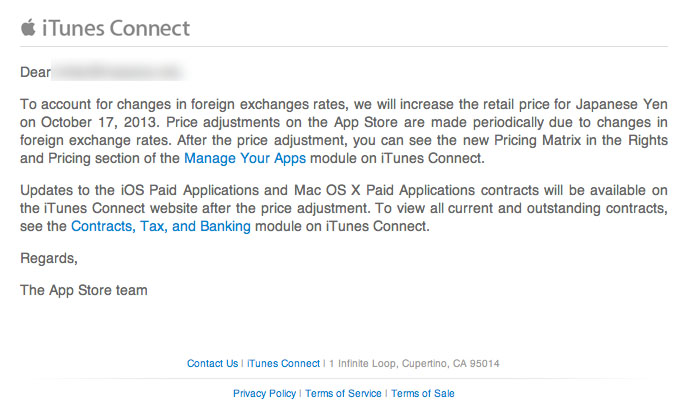Open the Manage Your Apps link
This screenshot has width=684, height=409.
pos(245,158)
